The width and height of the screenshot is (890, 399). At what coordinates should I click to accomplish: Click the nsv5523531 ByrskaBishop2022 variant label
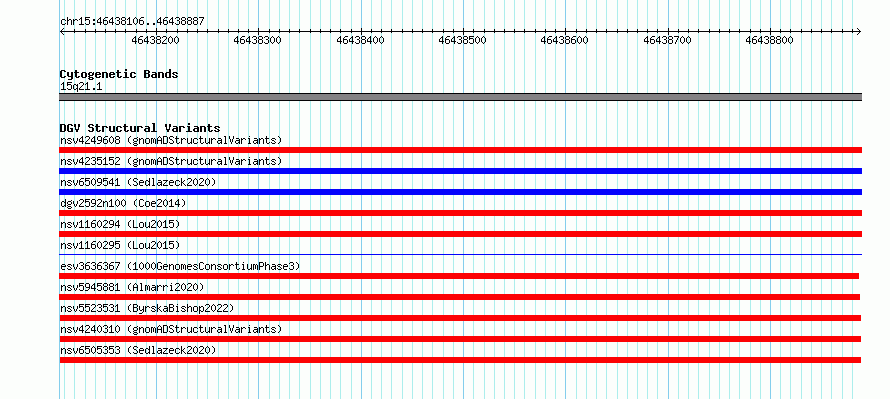point(147,308)
